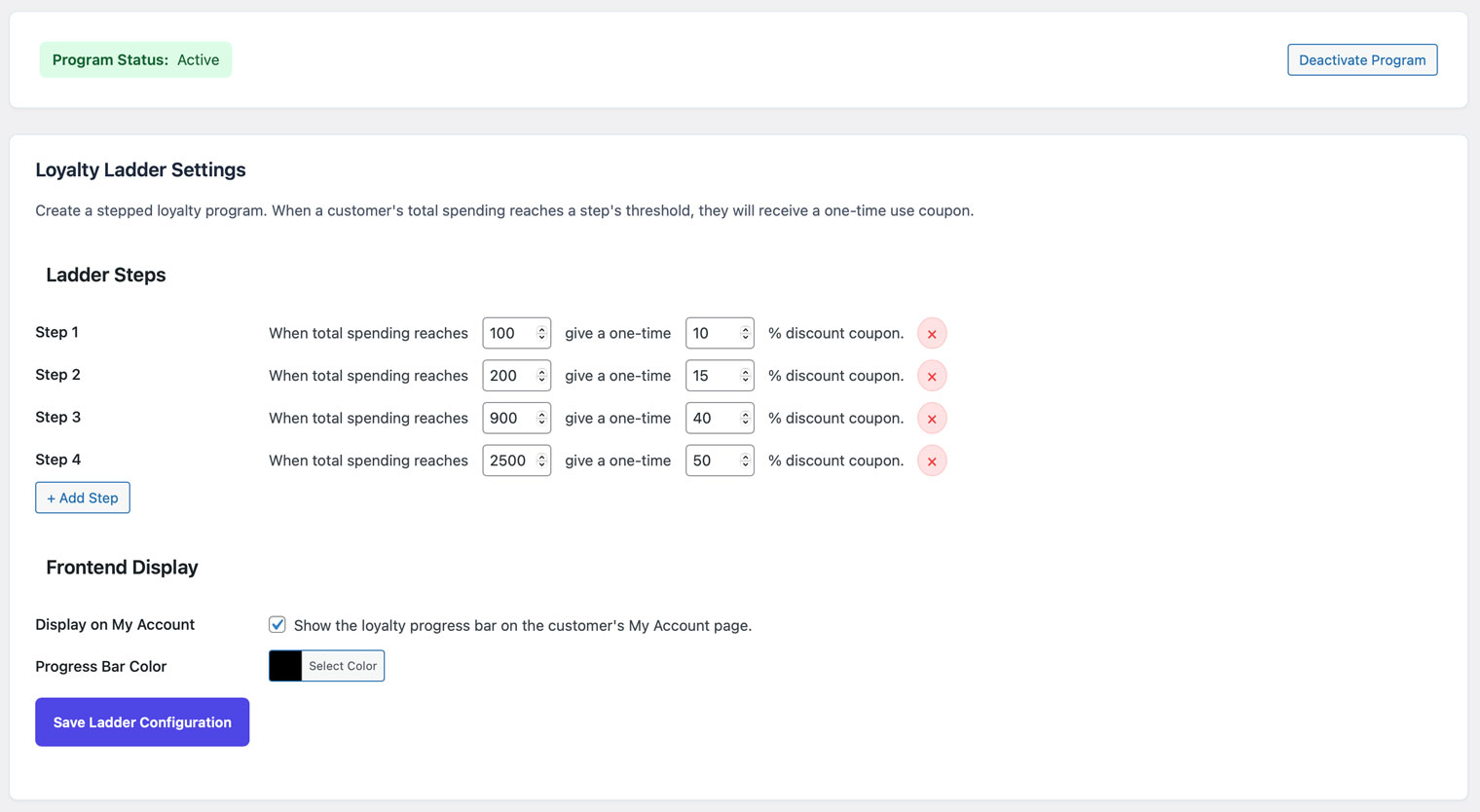The width and height of the screenshot is (1480, 812).
Task: Click the black progress bar color swatch
Action: coord(284,666)
